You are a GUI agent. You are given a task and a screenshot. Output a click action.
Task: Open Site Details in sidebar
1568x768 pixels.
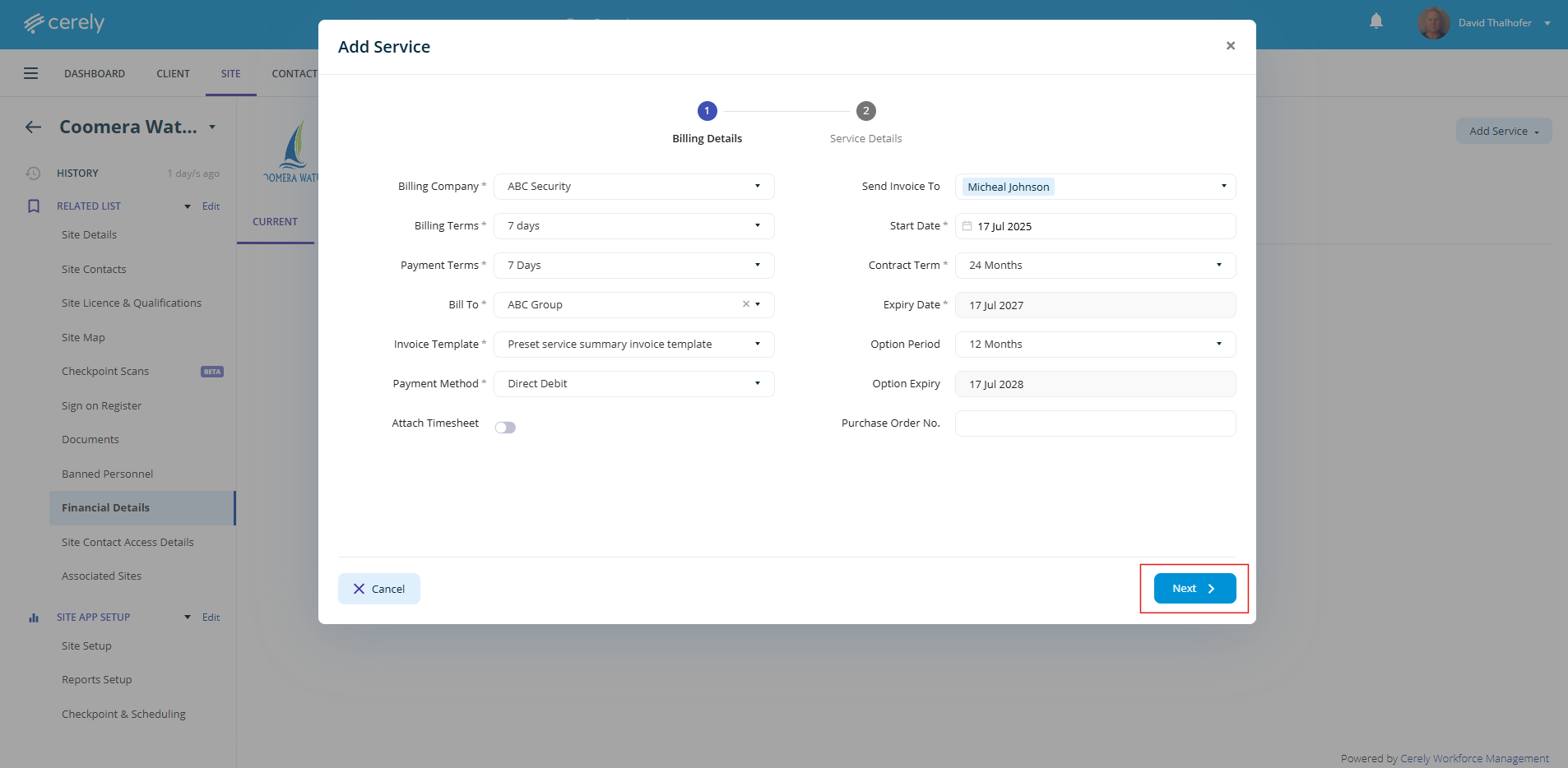coord(90,235)
